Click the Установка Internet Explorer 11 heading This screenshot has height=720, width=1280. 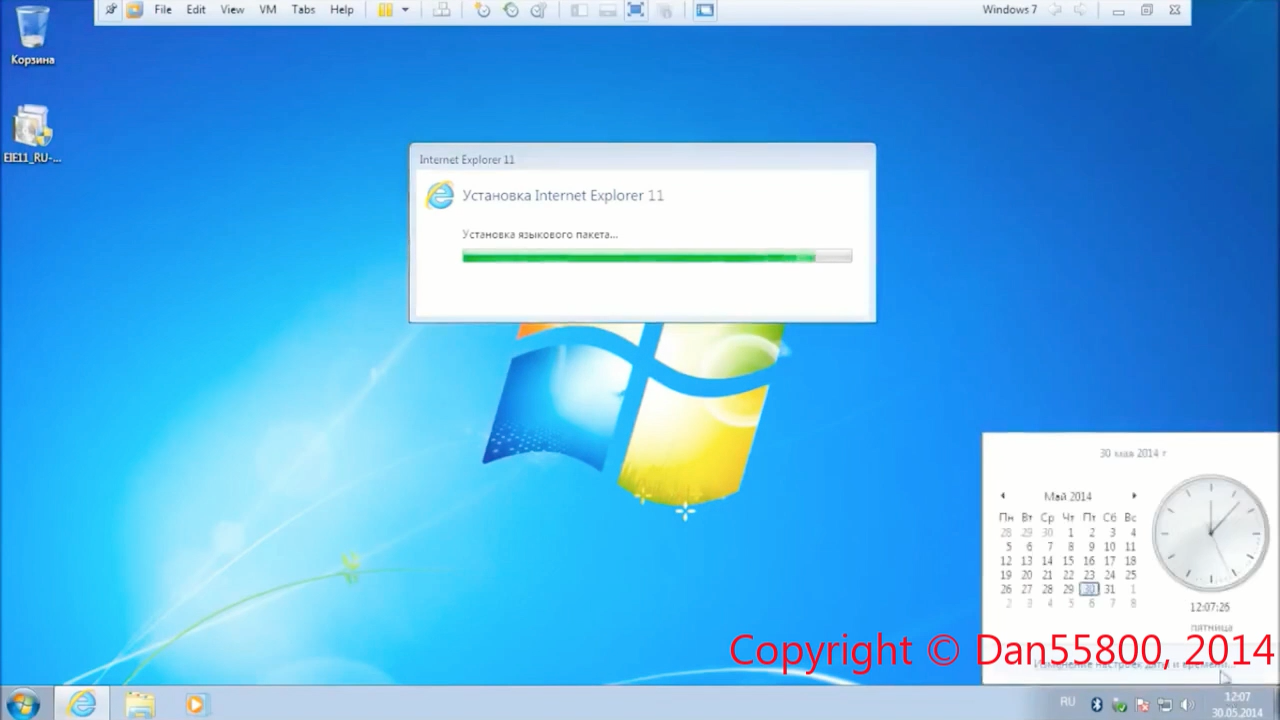click(563, 196)
